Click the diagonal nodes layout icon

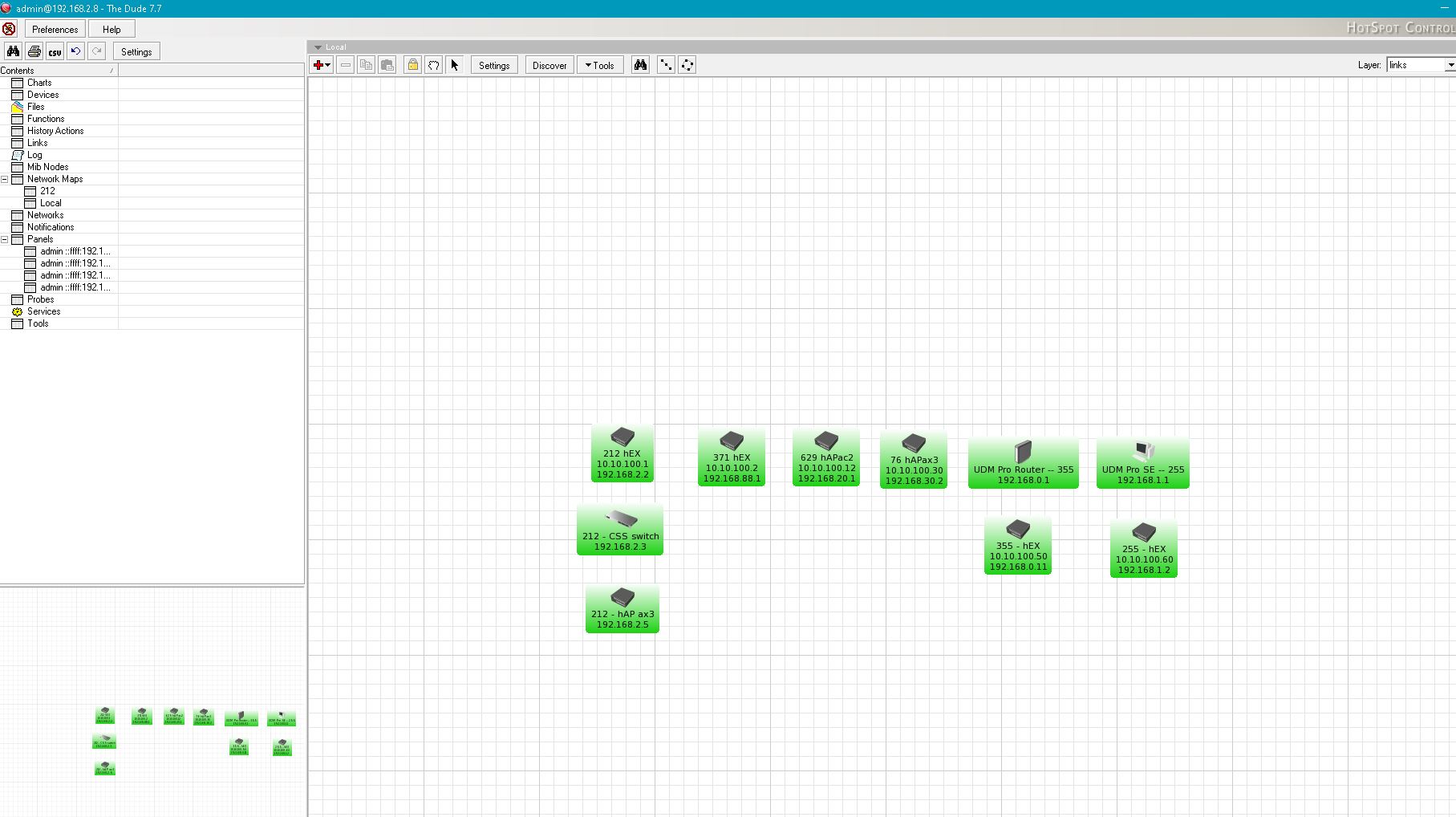(x=666, y=65)
